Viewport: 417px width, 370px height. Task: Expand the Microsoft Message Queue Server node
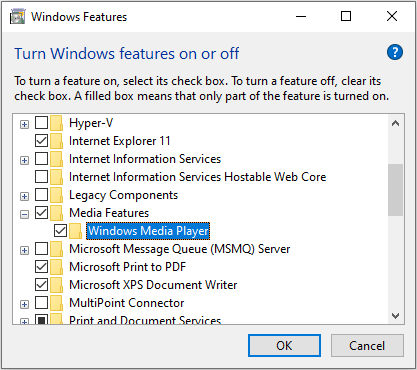(x=24, y=251)
